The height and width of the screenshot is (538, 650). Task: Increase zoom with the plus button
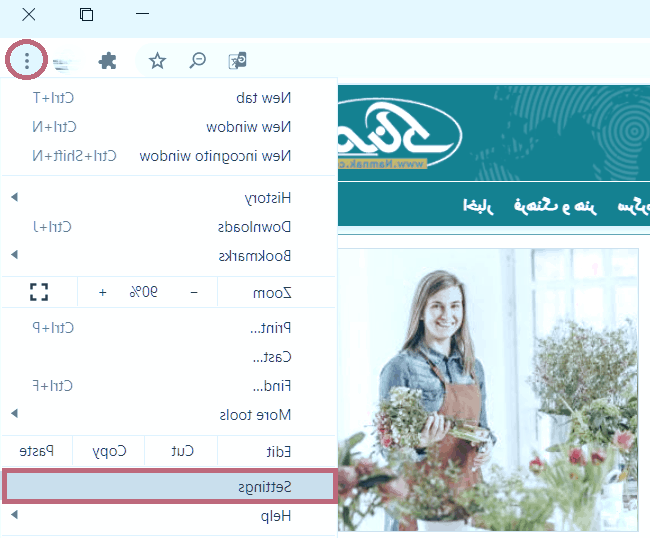click(102, 292)
